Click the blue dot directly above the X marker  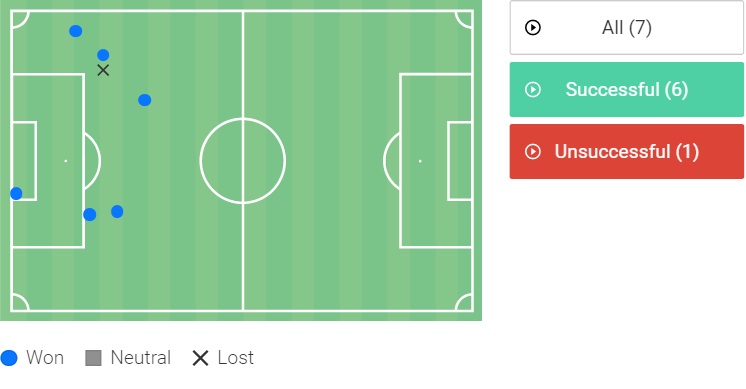coord(103,55)
